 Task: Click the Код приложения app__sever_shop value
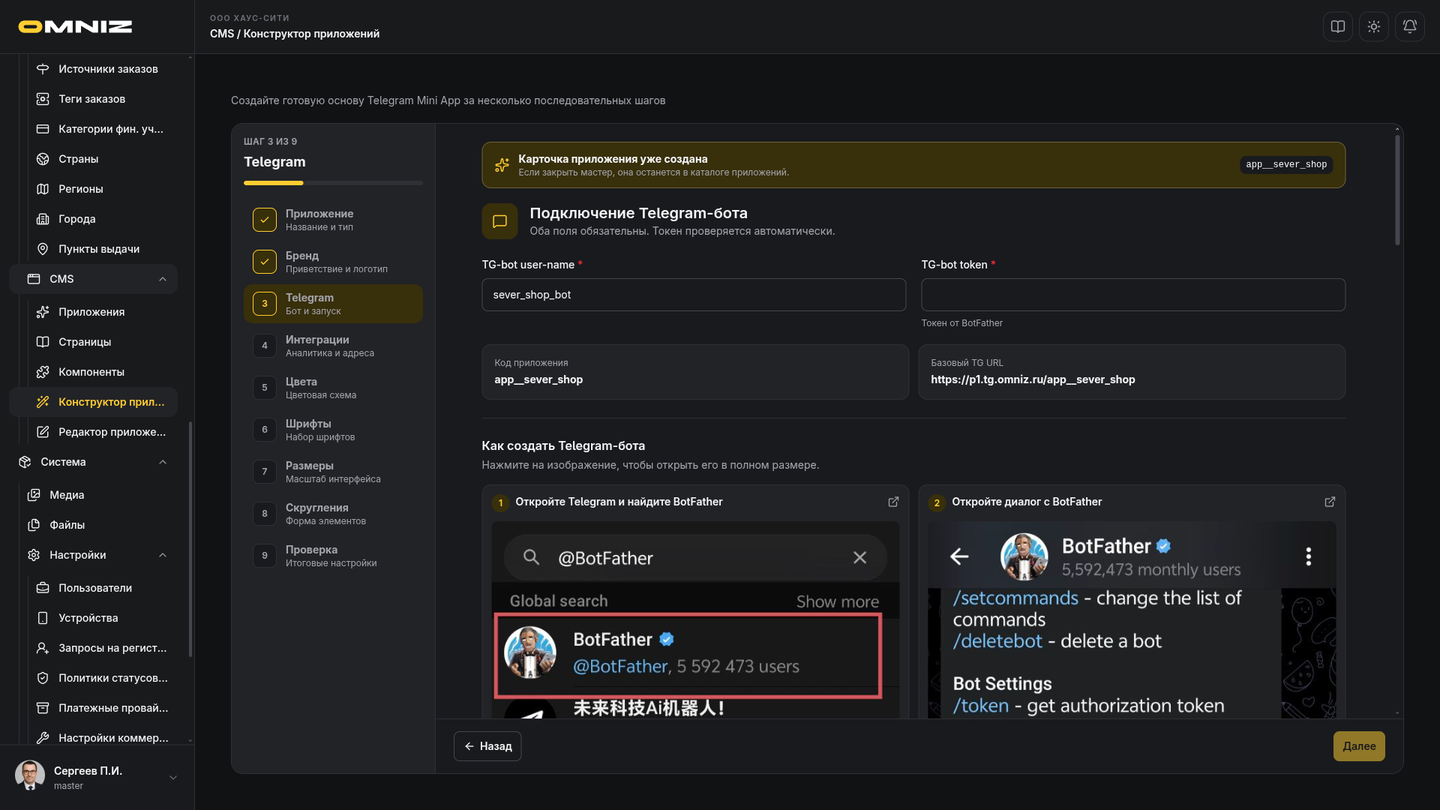click(539, 380)
